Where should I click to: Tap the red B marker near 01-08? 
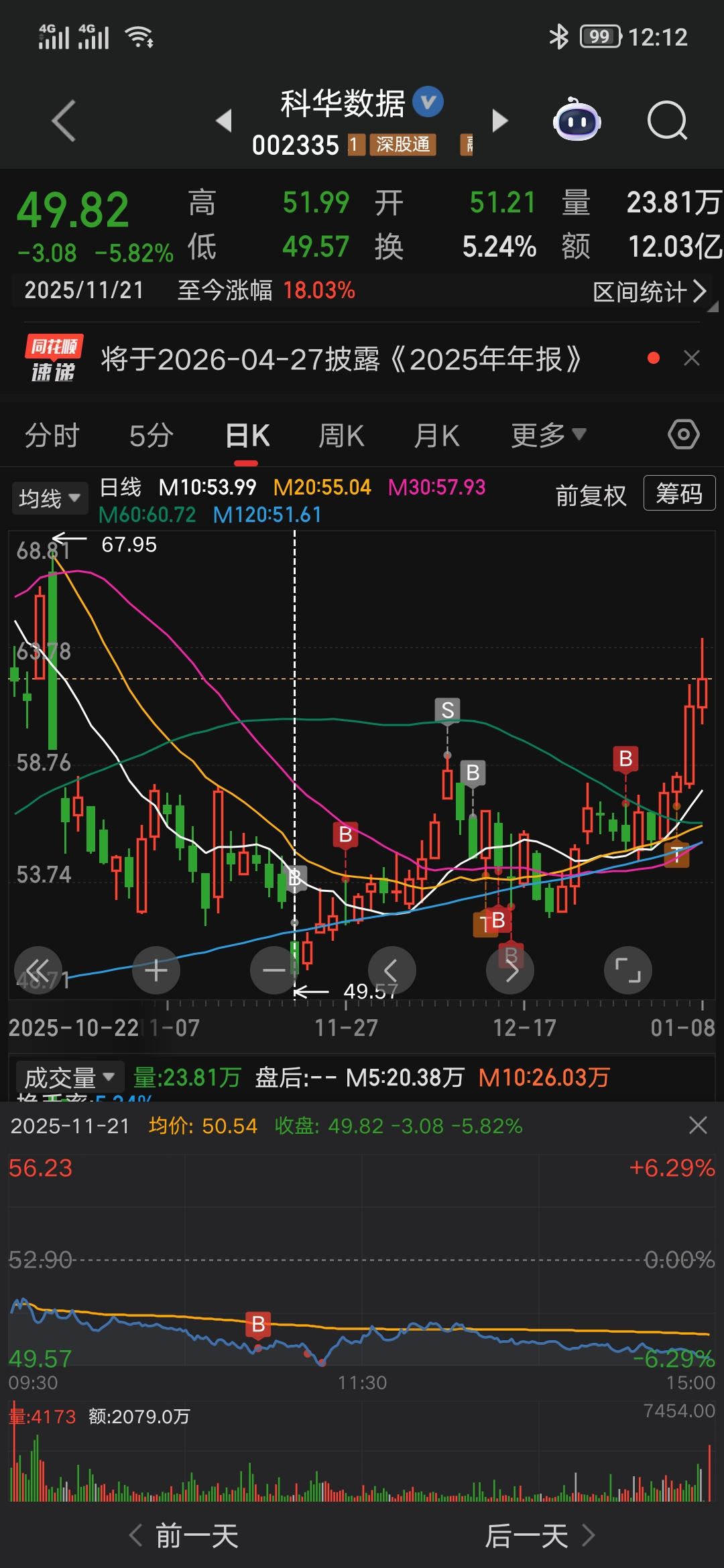tap(625, 759)
